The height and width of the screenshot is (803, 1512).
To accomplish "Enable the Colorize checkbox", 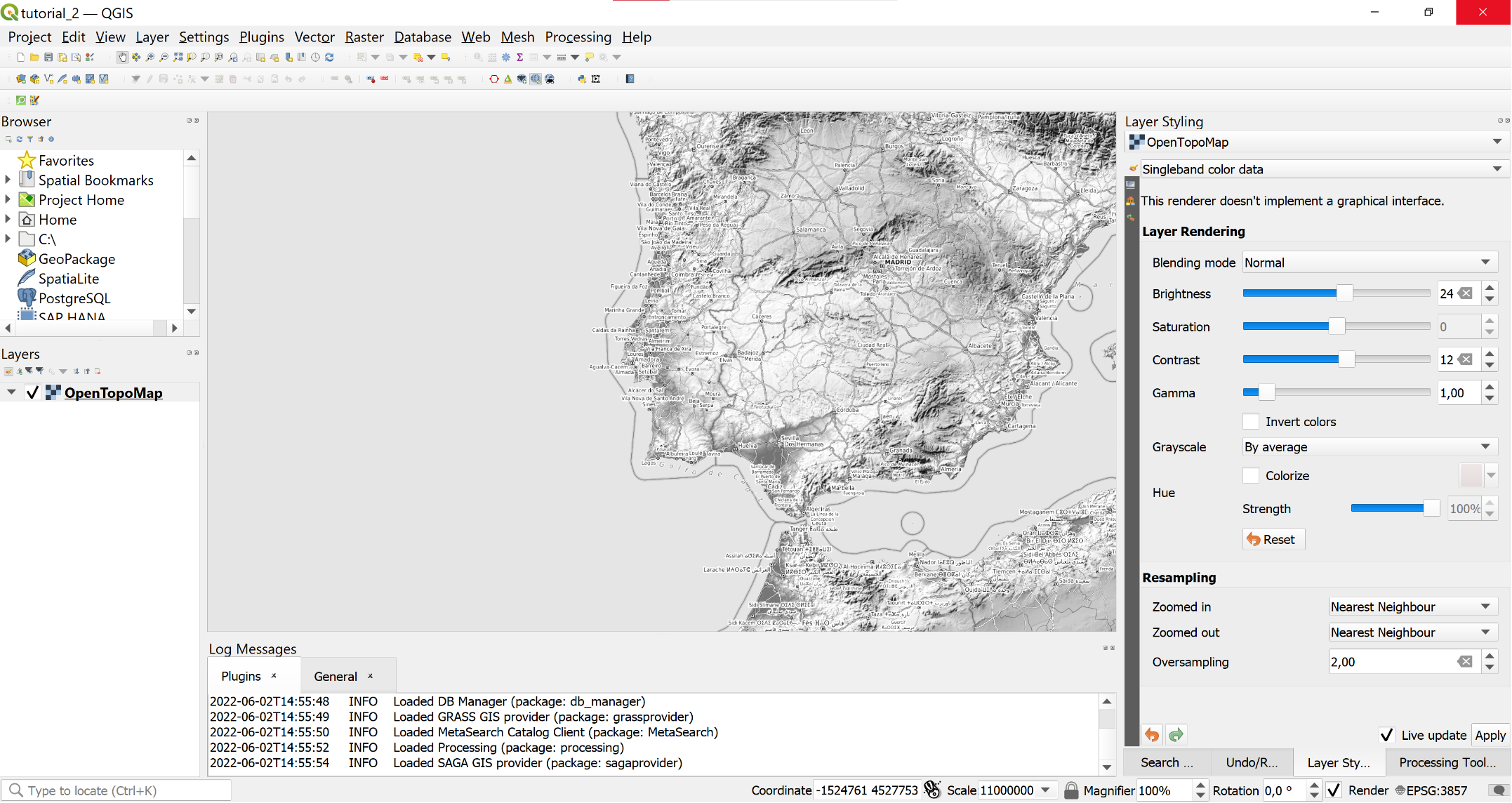I will pos(1251,476).
